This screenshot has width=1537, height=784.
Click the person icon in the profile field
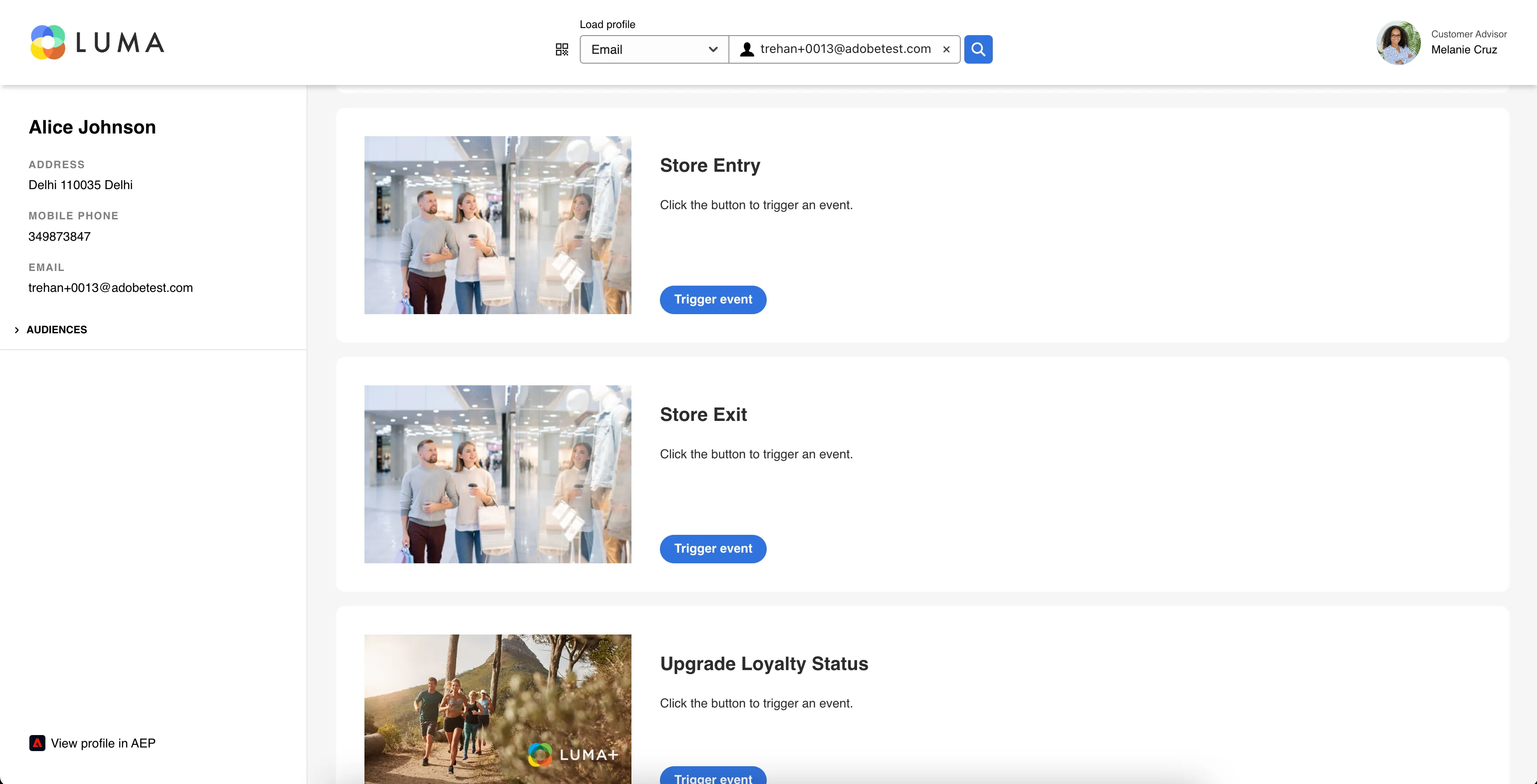coord(746,49)
